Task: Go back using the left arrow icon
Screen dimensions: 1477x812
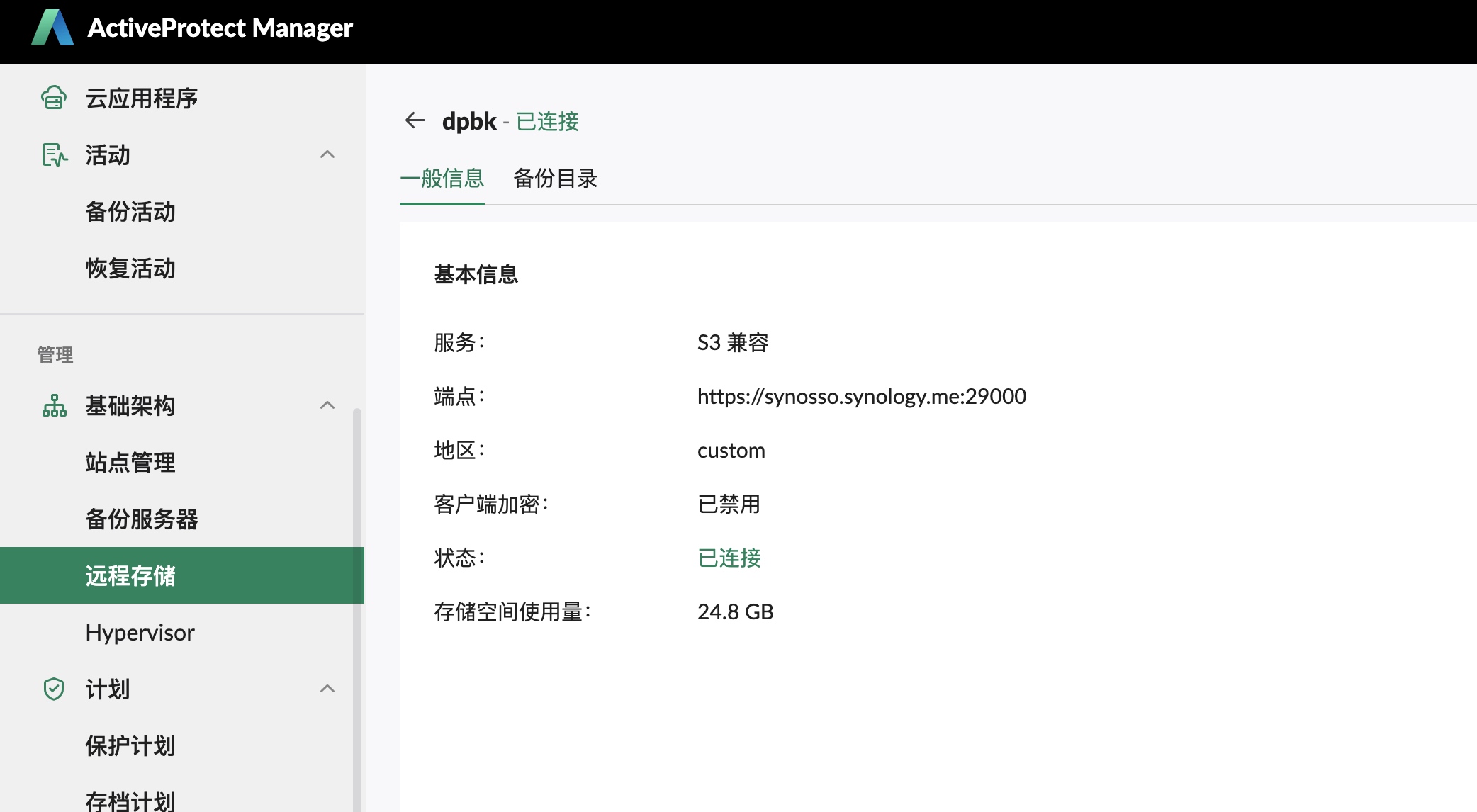Action: point(415,120)
